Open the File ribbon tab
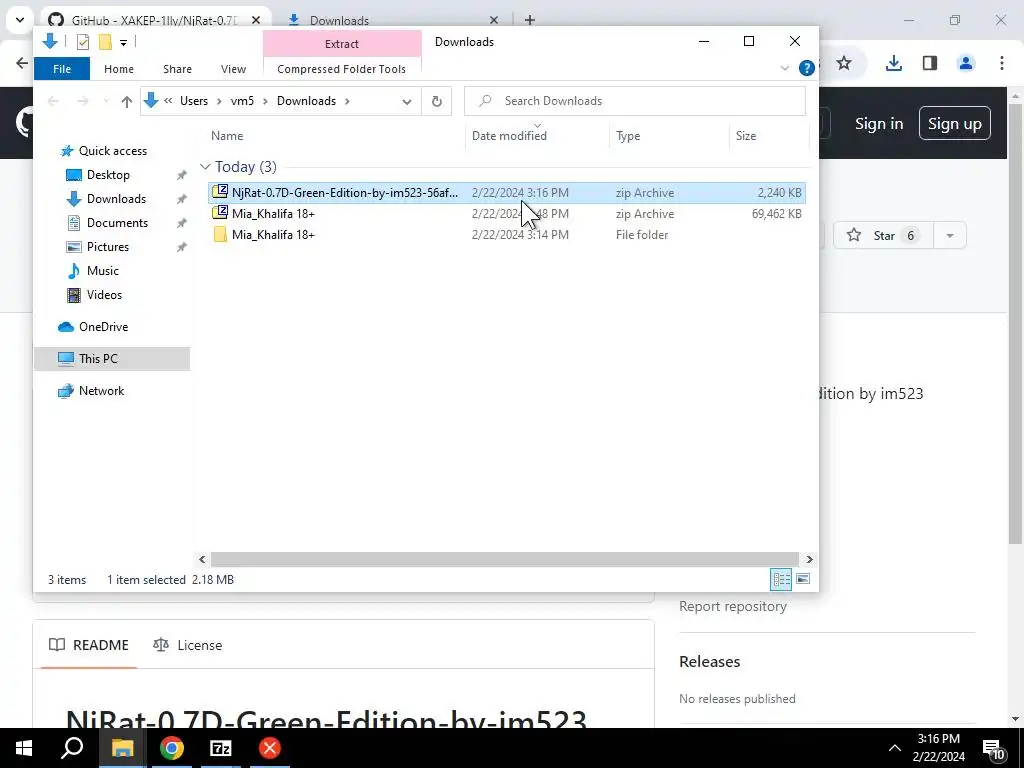This screenshot has width=1024, height=768. 62,69
